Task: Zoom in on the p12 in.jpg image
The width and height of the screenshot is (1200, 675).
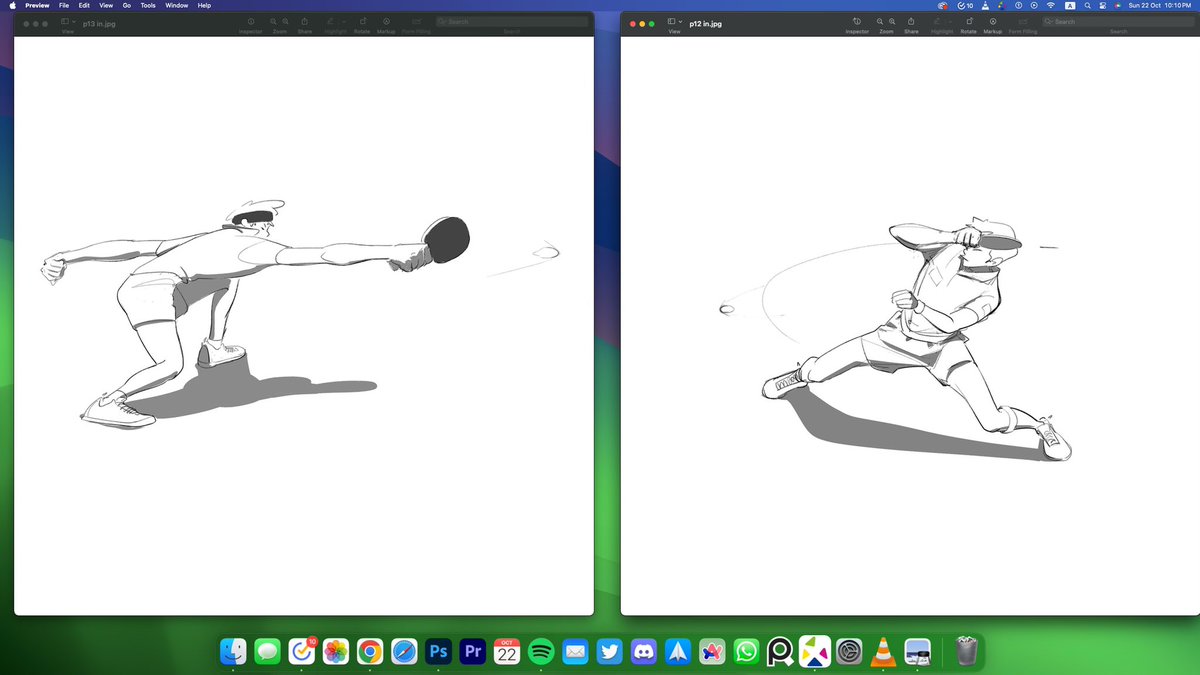Action: tap(893, 21)
